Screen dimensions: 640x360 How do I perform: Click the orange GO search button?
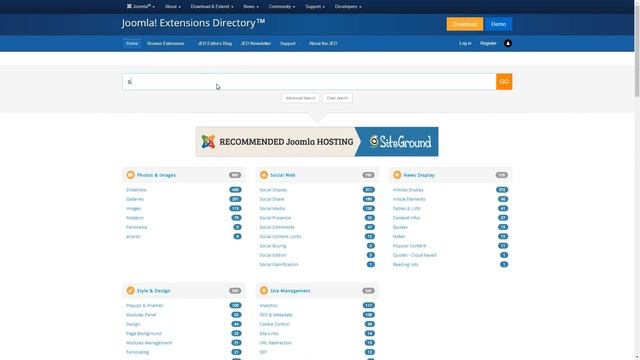pos(504,82)
